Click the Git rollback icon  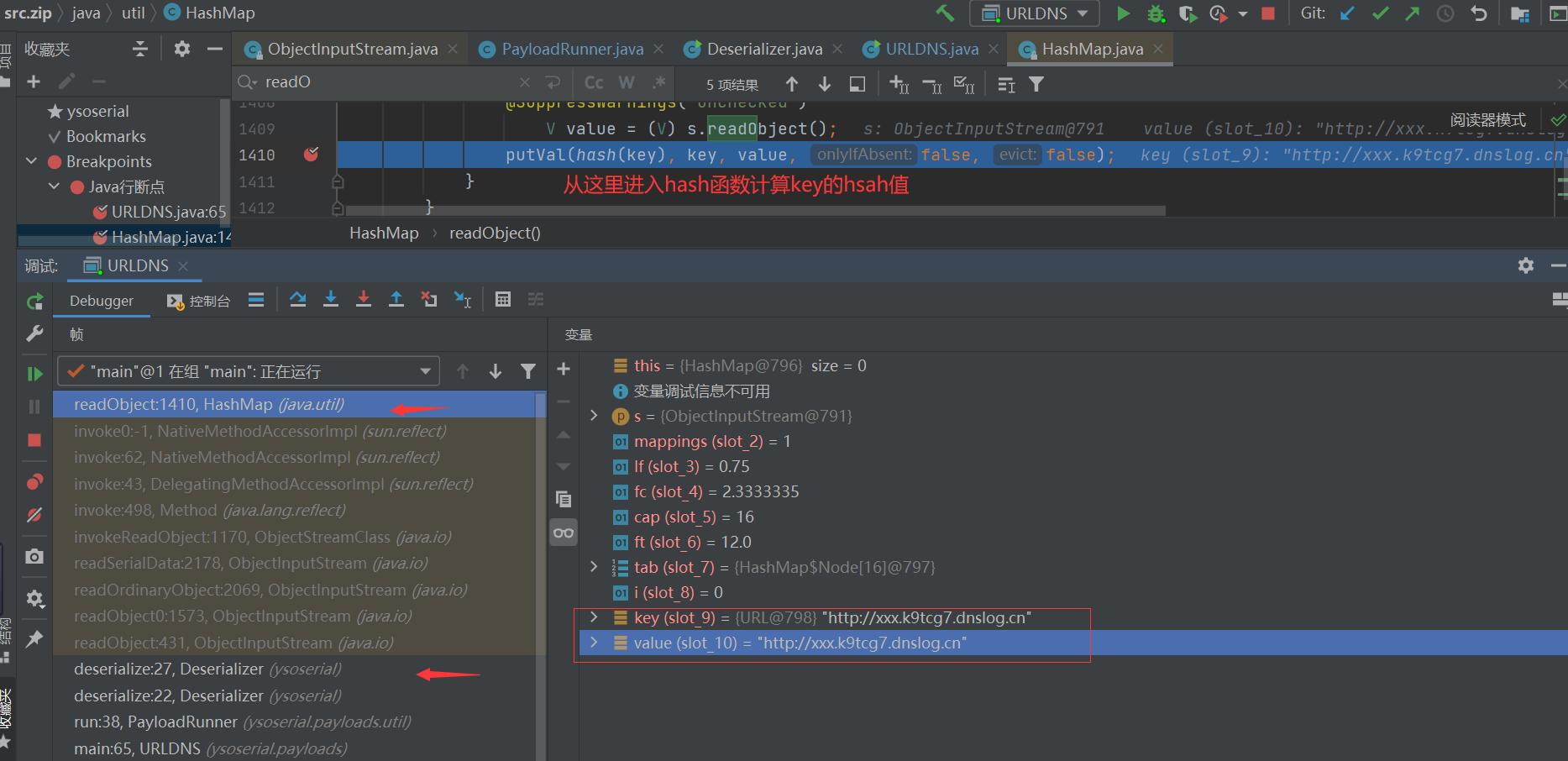pos(1479,13)
